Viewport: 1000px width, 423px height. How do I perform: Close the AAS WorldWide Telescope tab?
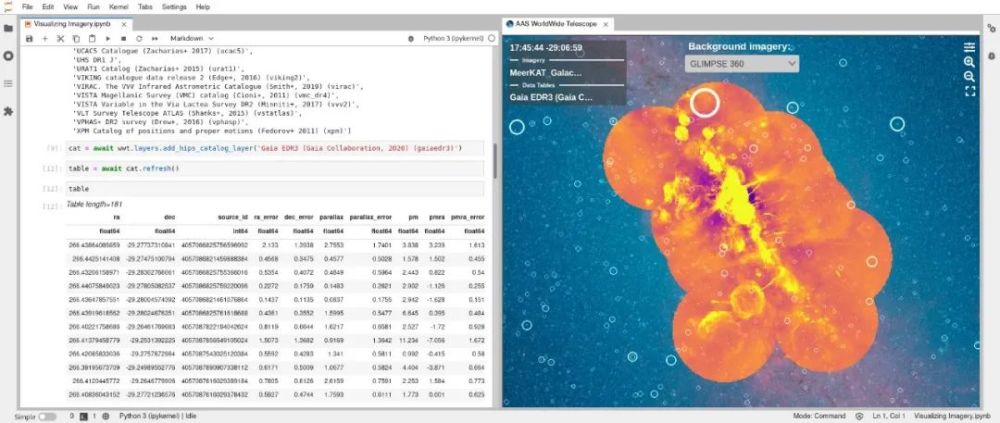tap(606, 24)
